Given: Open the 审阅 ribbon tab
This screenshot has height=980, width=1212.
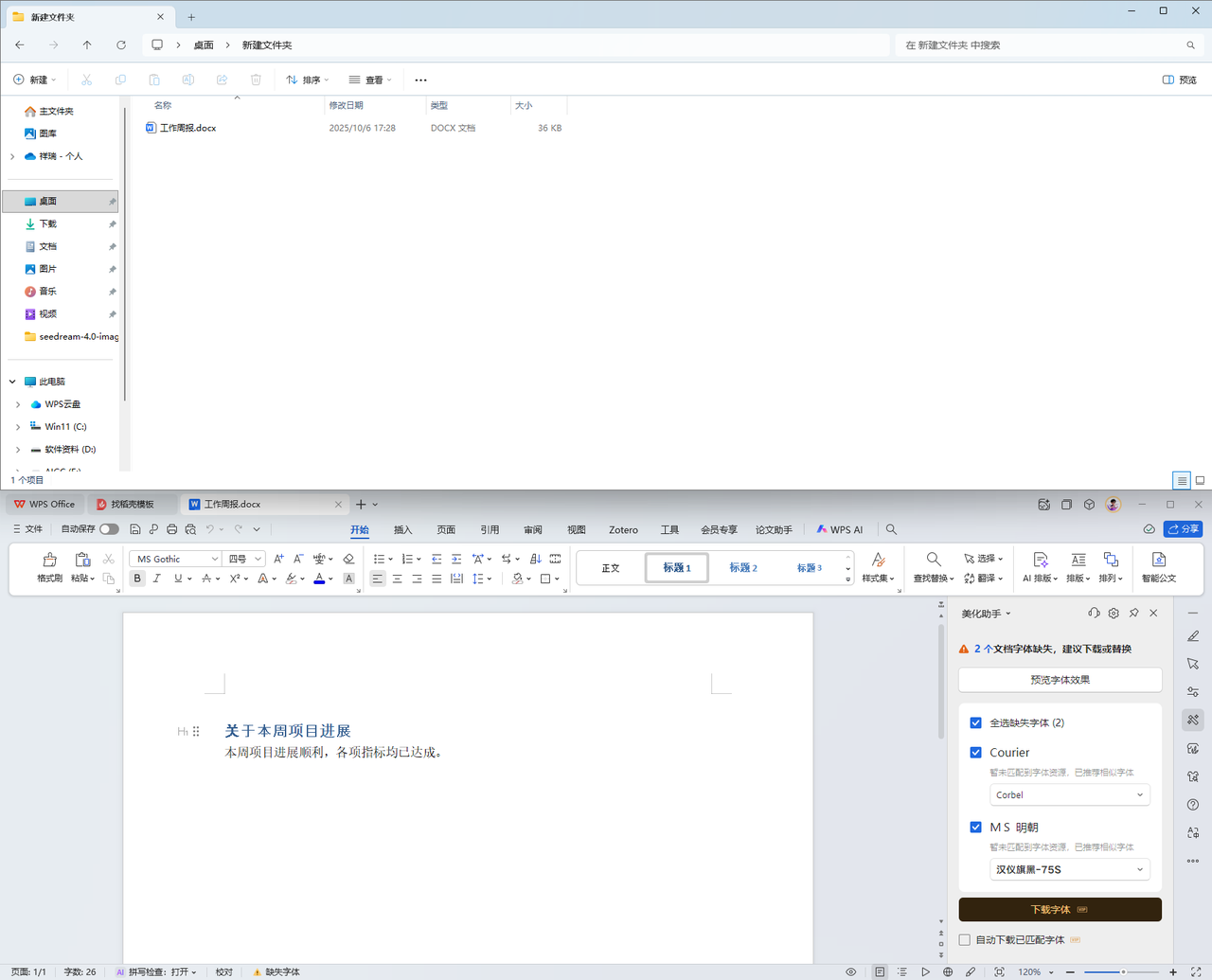Looking at the screenshot, I should point(533,529).
